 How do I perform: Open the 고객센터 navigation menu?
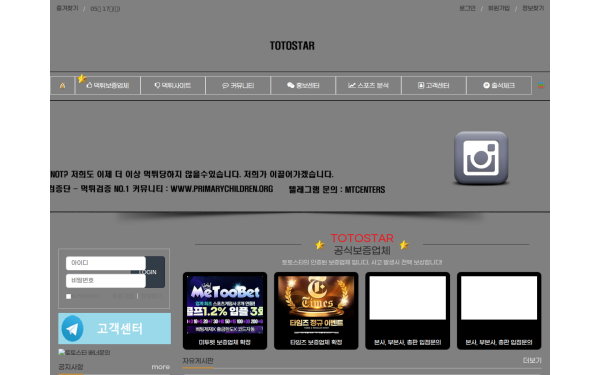434,85
